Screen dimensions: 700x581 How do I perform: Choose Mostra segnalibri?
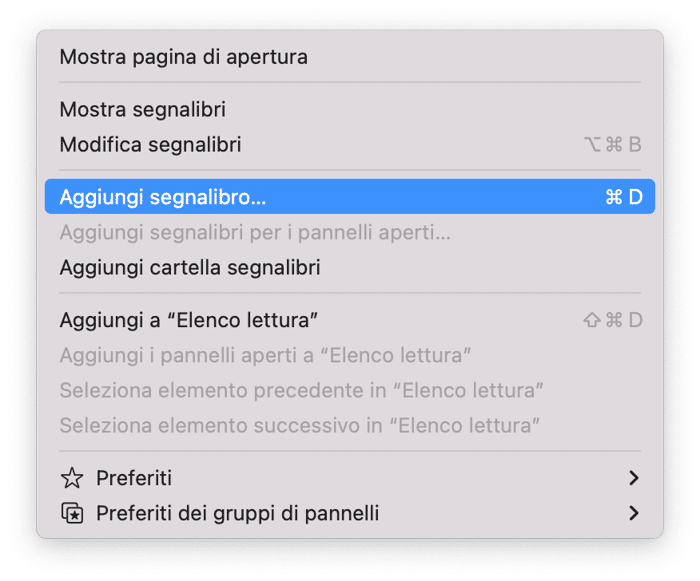[x=142, y=109]
